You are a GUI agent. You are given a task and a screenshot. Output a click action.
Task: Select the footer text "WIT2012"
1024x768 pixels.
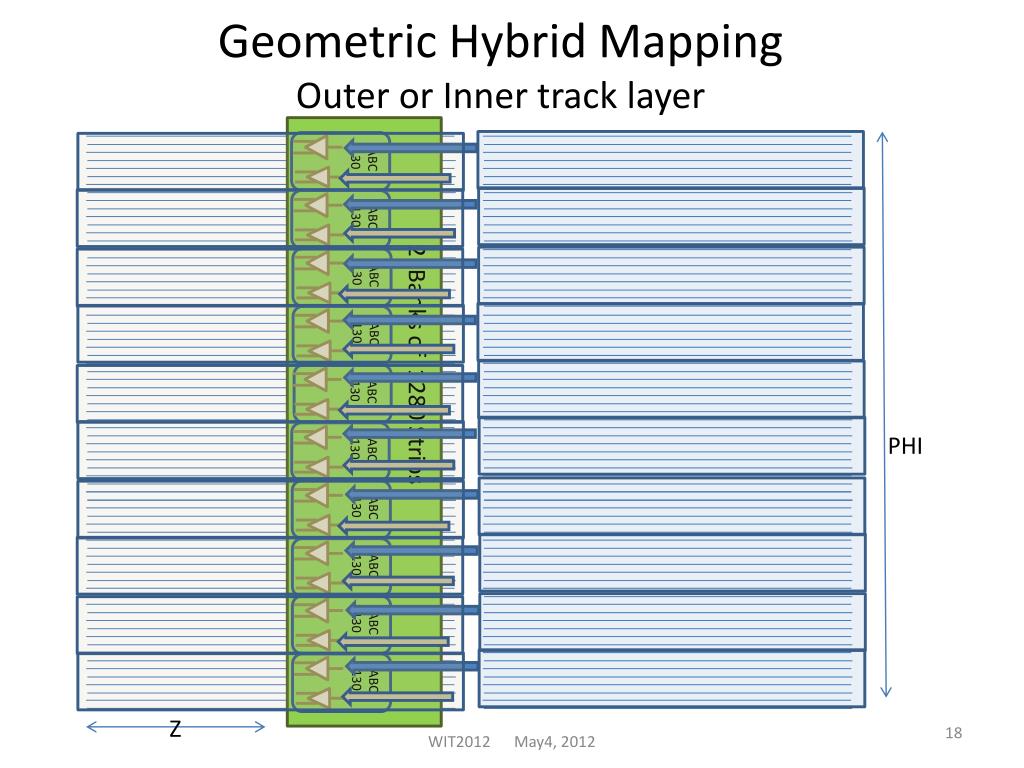[459, 741]
